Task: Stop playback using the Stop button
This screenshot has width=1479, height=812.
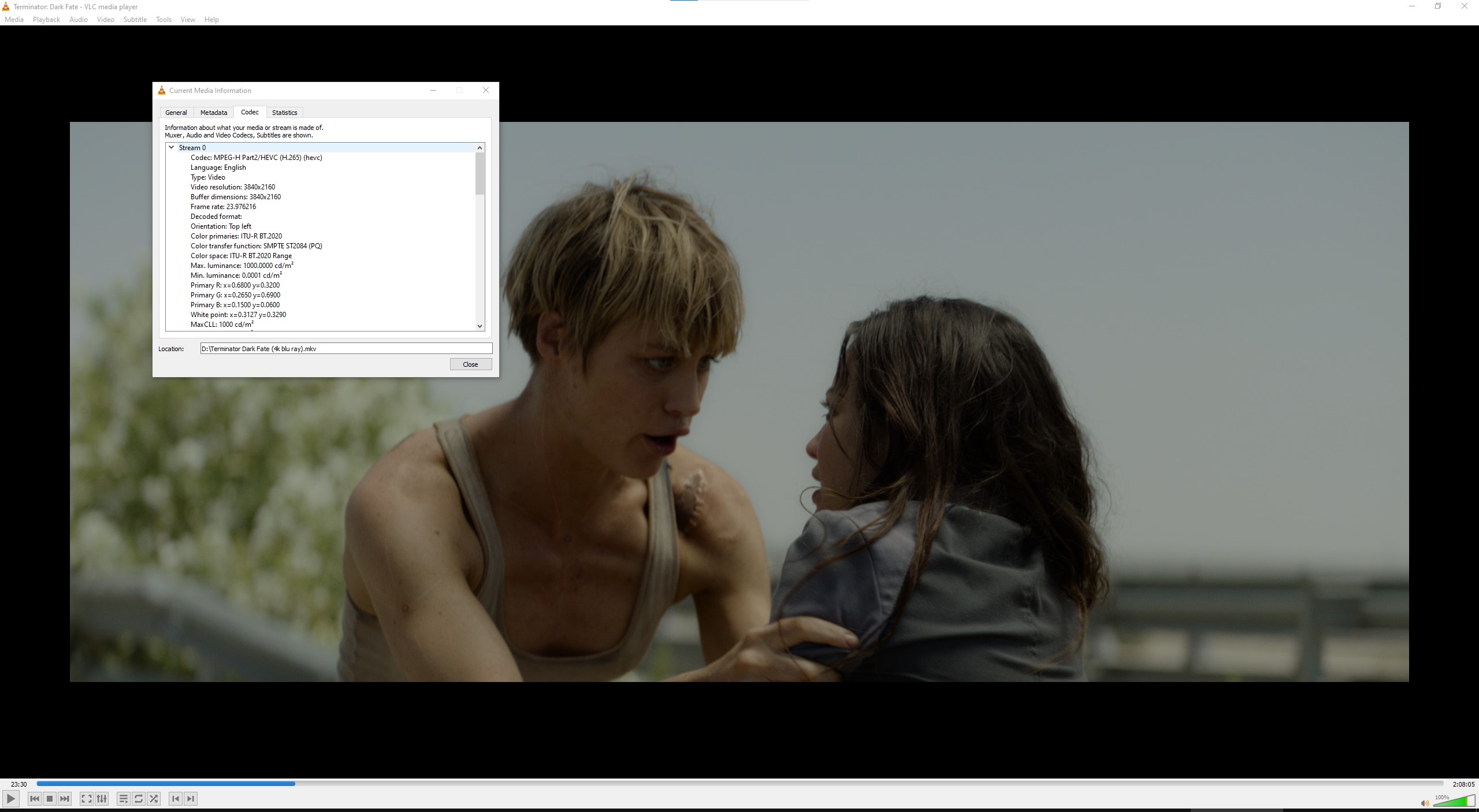Action: pos(50,799)
